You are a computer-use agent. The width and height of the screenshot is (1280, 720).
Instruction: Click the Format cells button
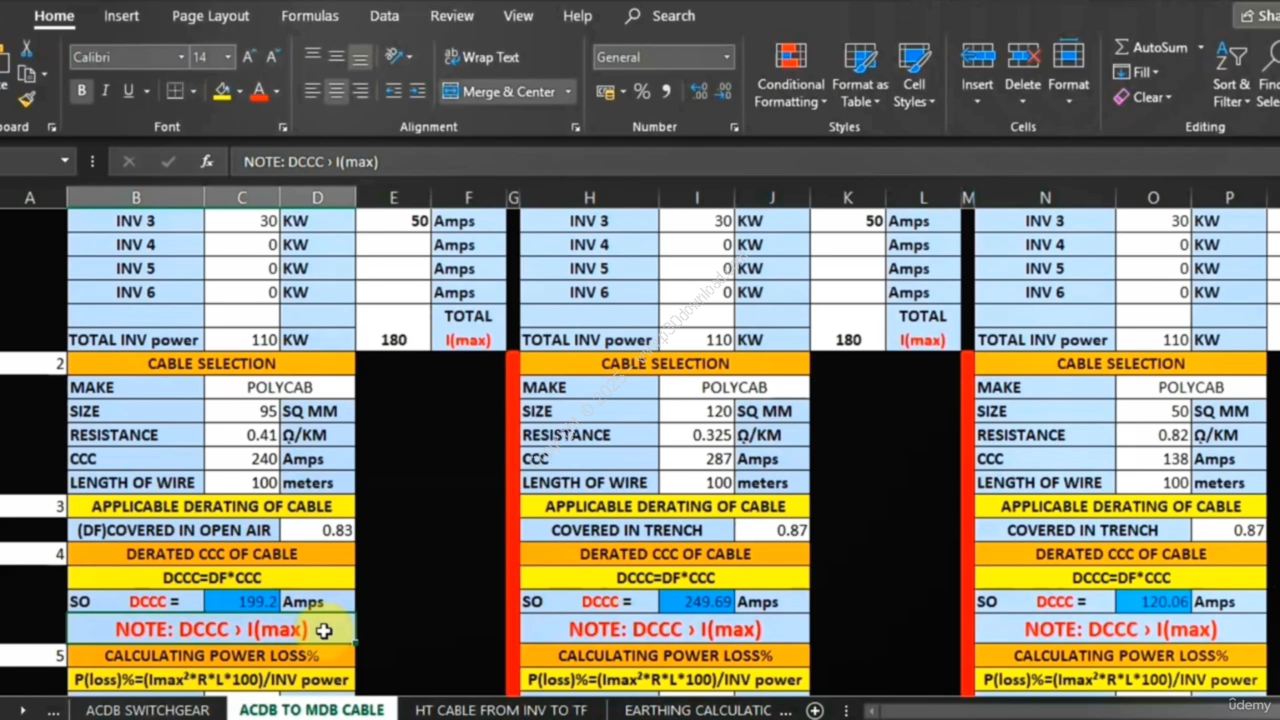1068,70
